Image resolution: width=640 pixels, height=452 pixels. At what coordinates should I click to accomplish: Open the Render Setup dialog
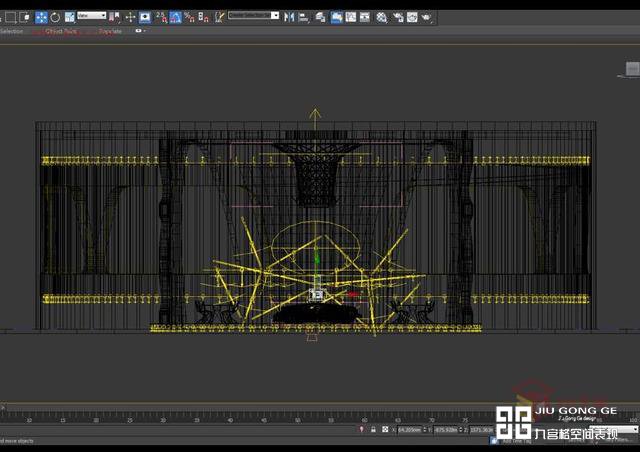click(x=397, y=17)
